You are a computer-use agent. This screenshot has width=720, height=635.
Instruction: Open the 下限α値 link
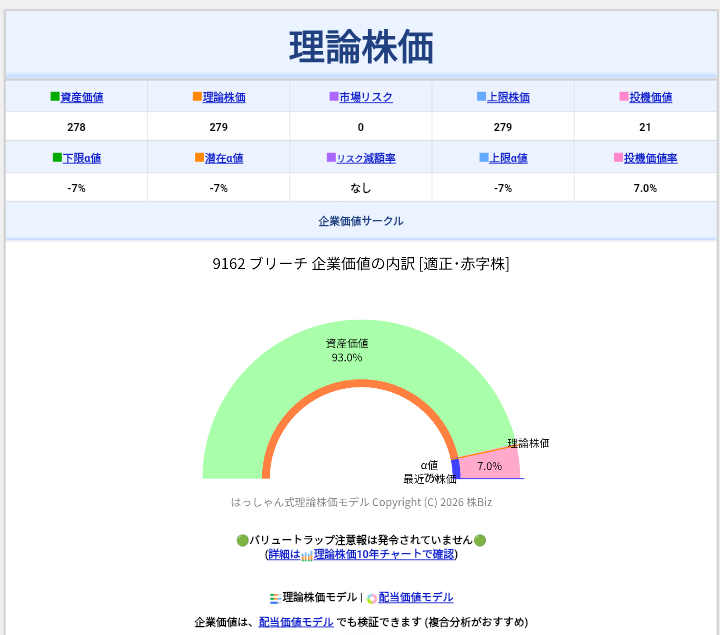(x=82, y=158)
